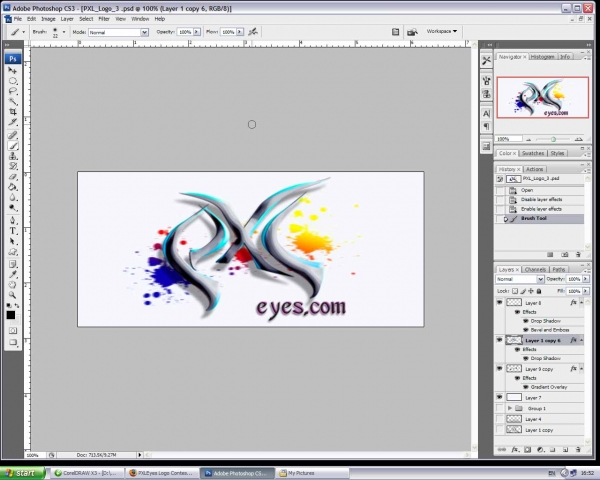Switch to the Channels tab

(535, 269)
